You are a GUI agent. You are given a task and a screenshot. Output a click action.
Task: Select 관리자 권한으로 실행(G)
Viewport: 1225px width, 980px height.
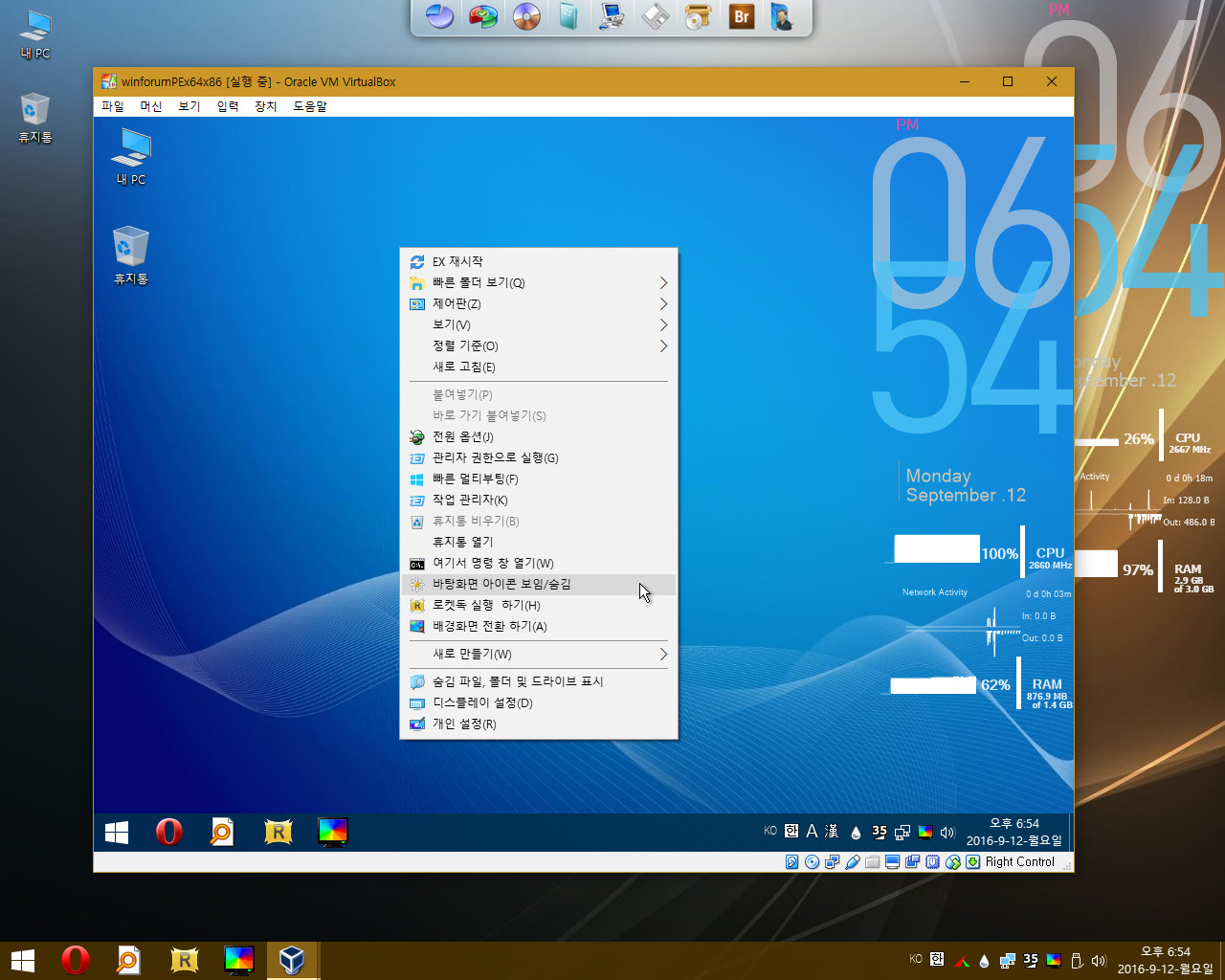click(x=539, y=457)
